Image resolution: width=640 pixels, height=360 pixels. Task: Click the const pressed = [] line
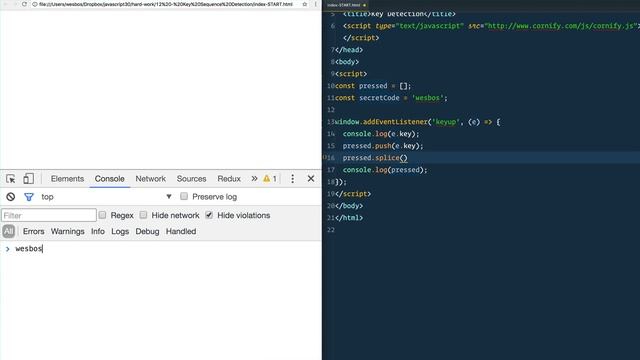pos(373,86)
